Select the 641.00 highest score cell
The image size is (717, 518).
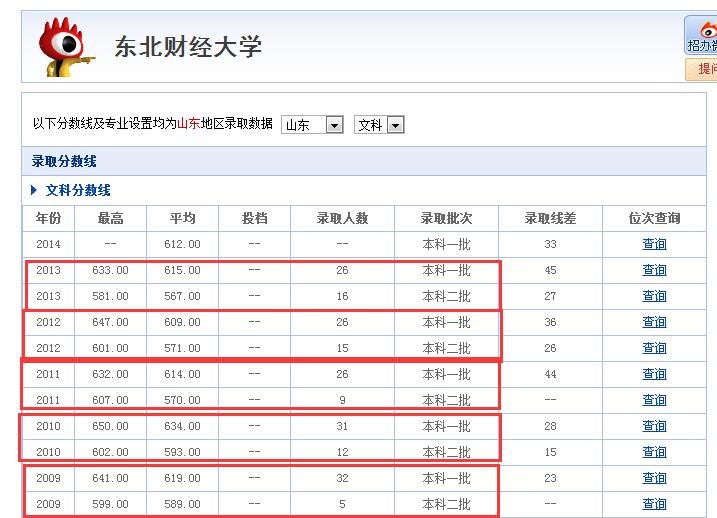tap(110, 478)
